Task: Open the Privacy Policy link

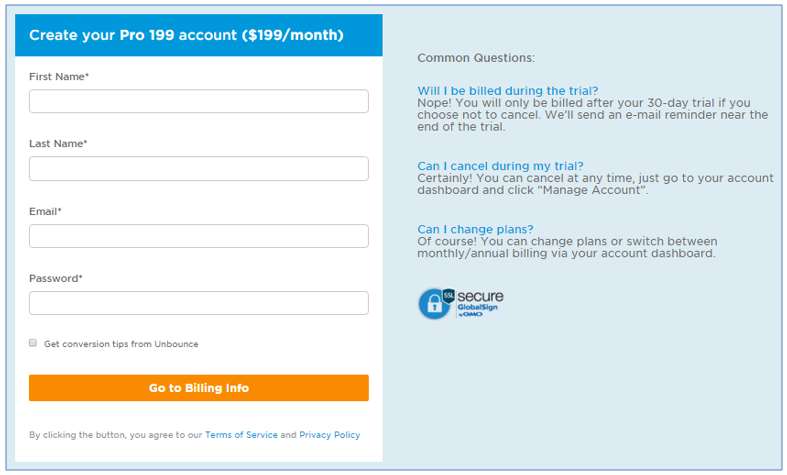Action: point(329,435)
